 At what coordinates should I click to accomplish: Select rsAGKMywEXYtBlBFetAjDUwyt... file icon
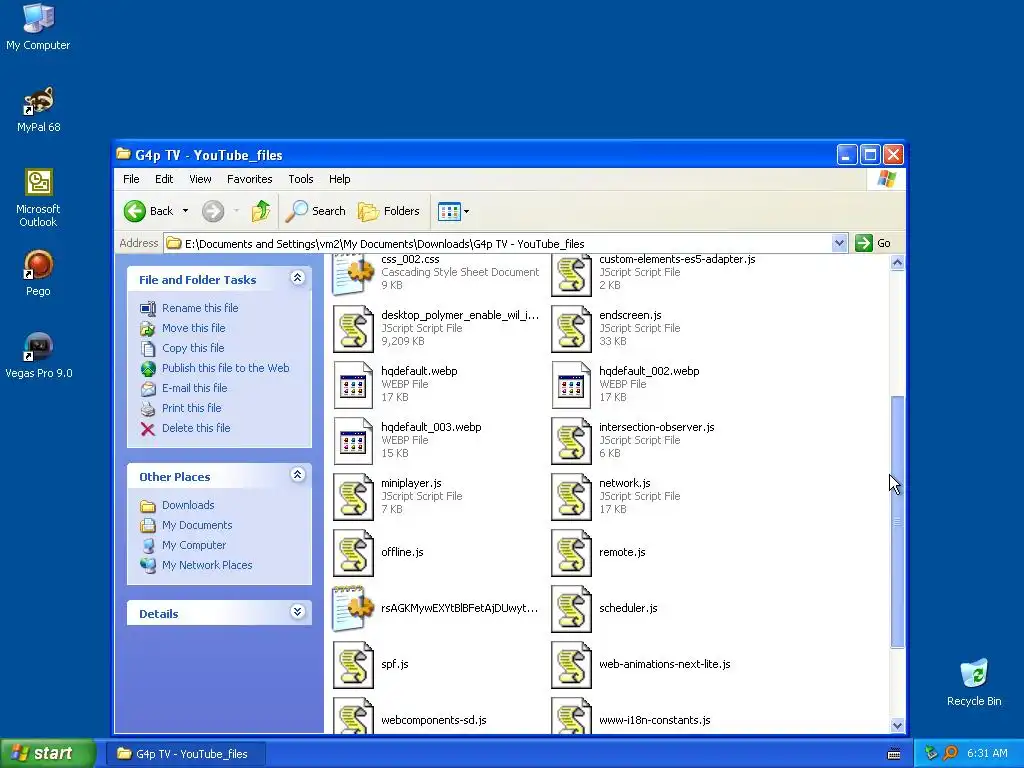tap(353, 609)
